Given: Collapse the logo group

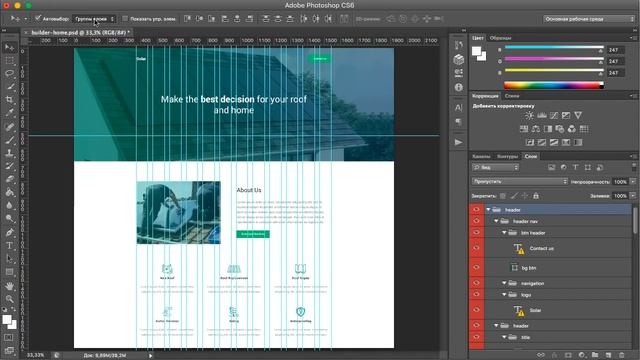Looking at the screenshot, I should pos(504,295).
